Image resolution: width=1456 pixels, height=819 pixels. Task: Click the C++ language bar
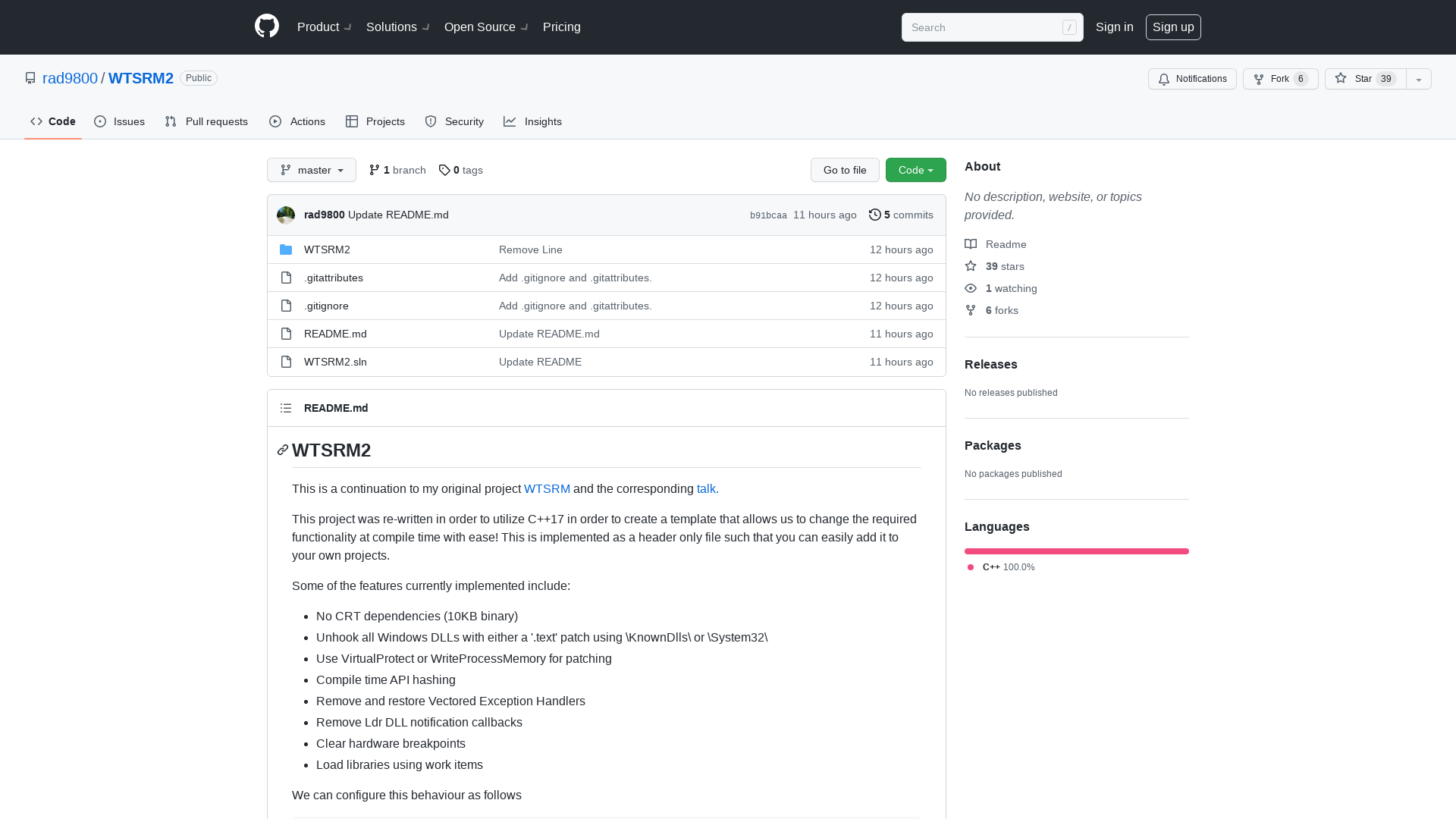(x=1077, y=551)
